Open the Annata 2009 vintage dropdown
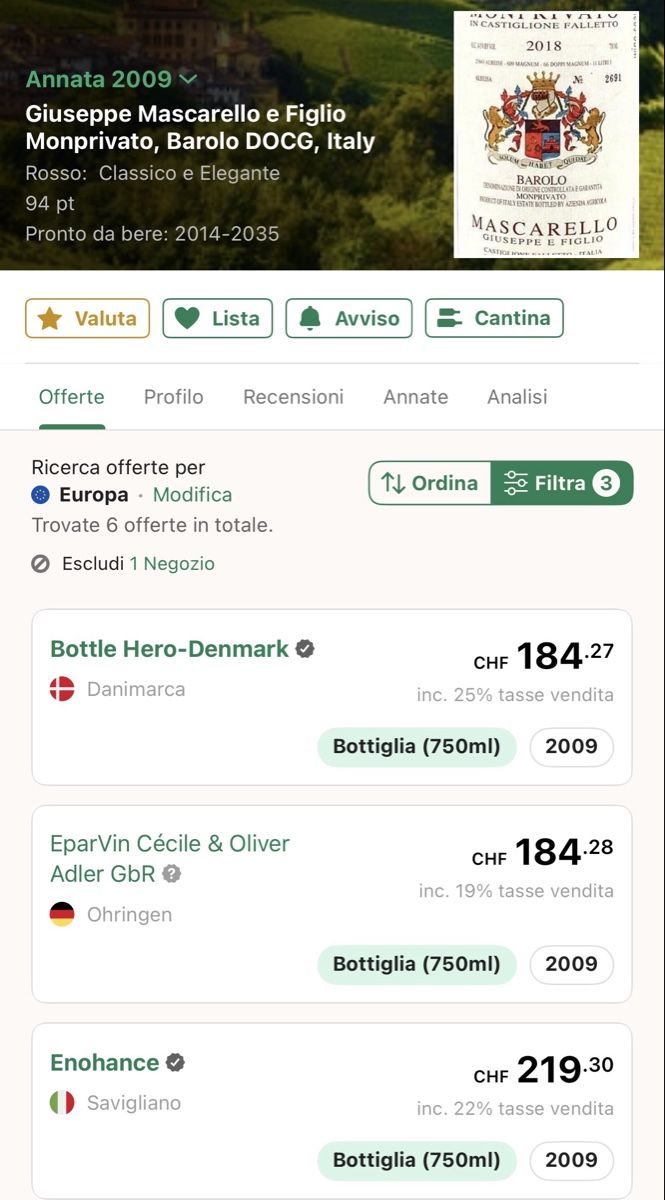This screenshot has height=1200, width=665. [x=111, y=79]
